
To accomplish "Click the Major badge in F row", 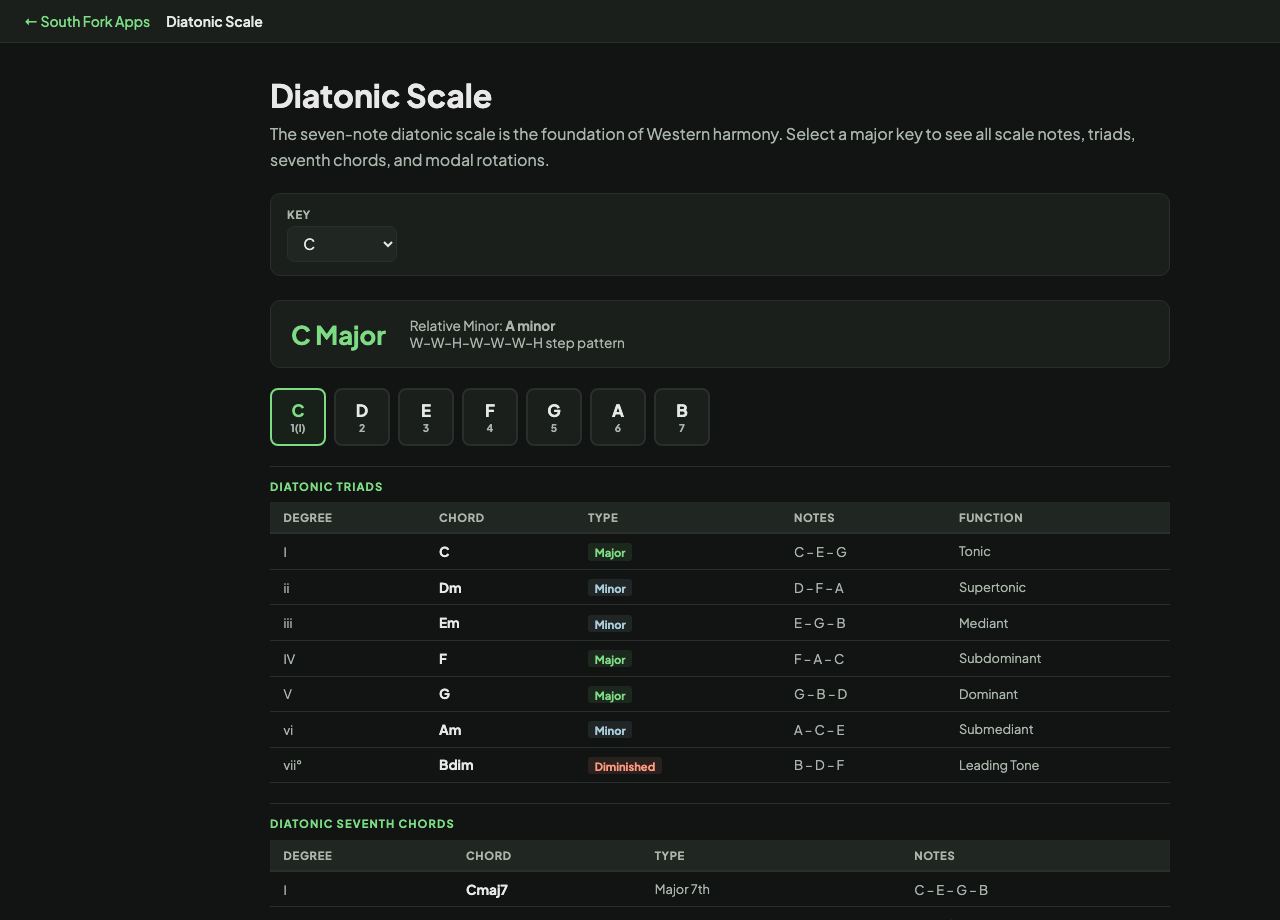I will [x=610, y=659].
